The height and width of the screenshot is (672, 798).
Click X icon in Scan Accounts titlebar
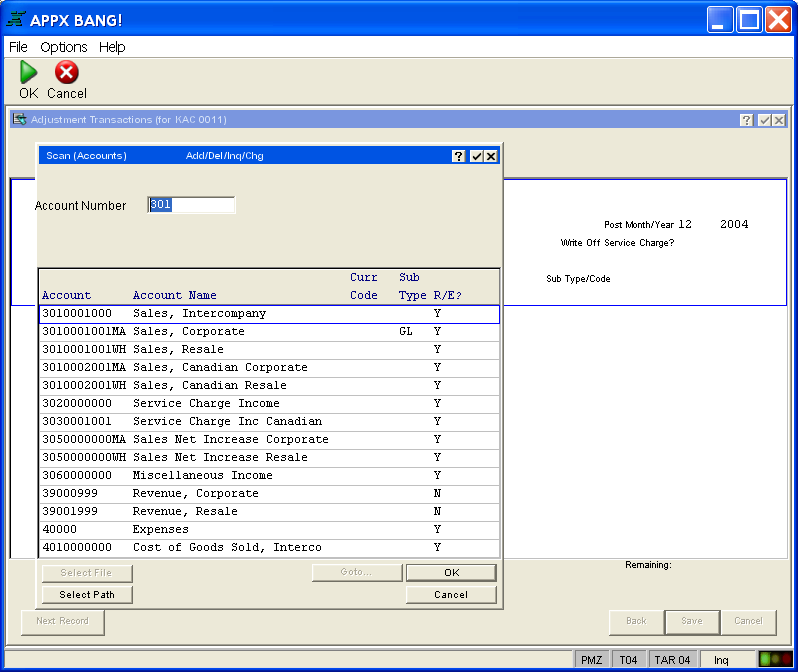pos(491,156)
